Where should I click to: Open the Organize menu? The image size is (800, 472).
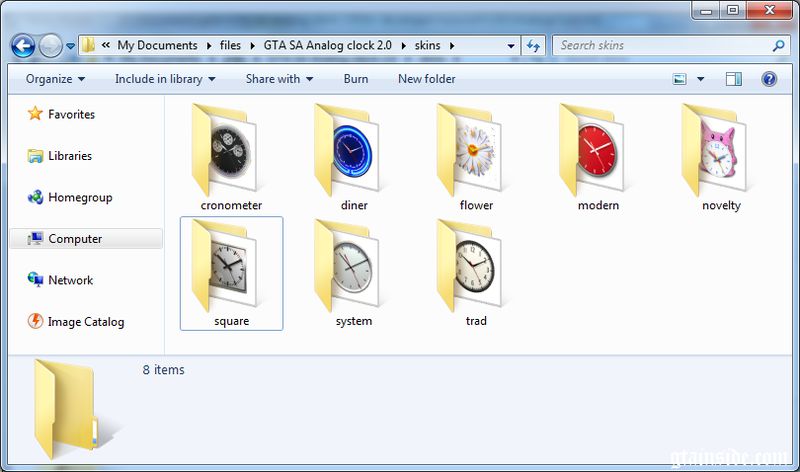tap(55, 79)
